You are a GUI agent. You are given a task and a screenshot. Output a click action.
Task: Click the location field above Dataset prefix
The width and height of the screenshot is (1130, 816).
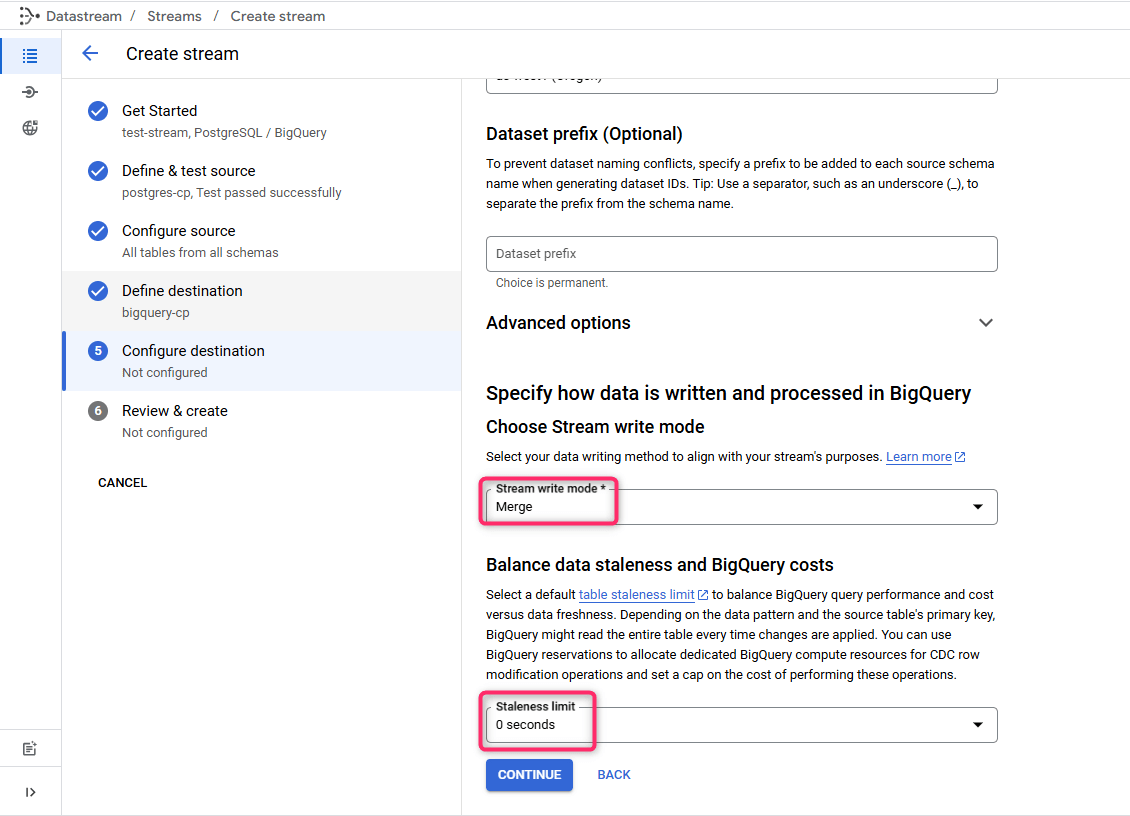click(x=742, y=85)
